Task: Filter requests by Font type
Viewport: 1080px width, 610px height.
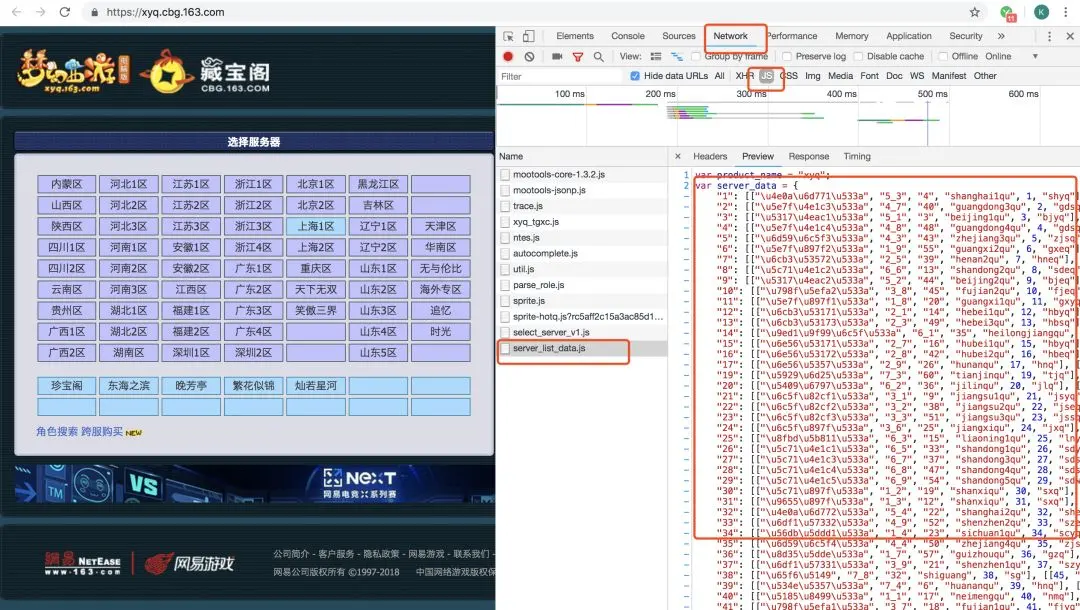Action: point(869,76)
